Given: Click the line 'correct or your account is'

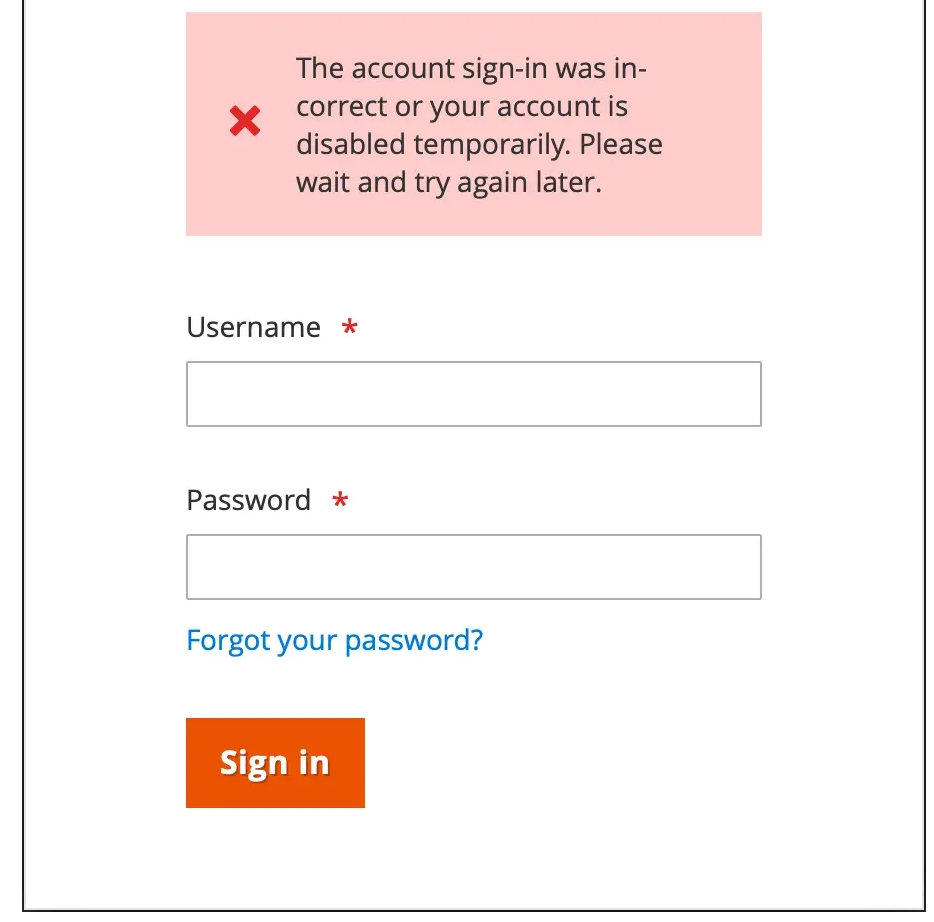Looking at the screenshot, I should coord(462,107).
